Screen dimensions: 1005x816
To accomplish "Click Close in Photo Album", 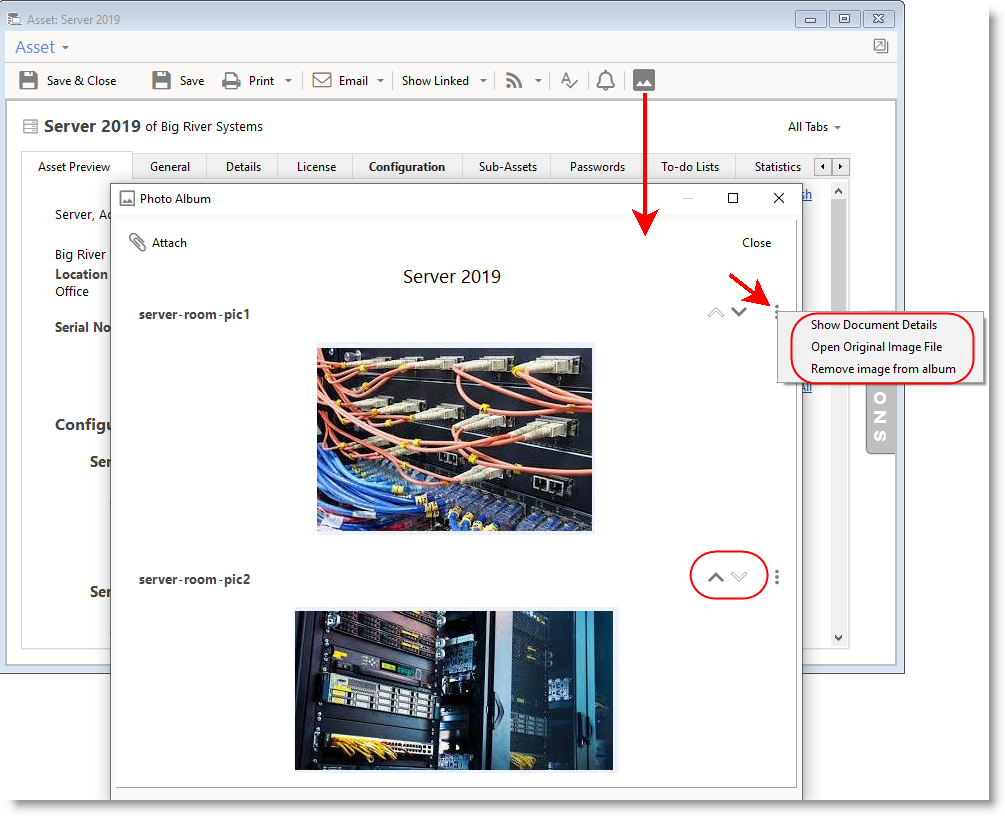I will click(x=756, y=243).
